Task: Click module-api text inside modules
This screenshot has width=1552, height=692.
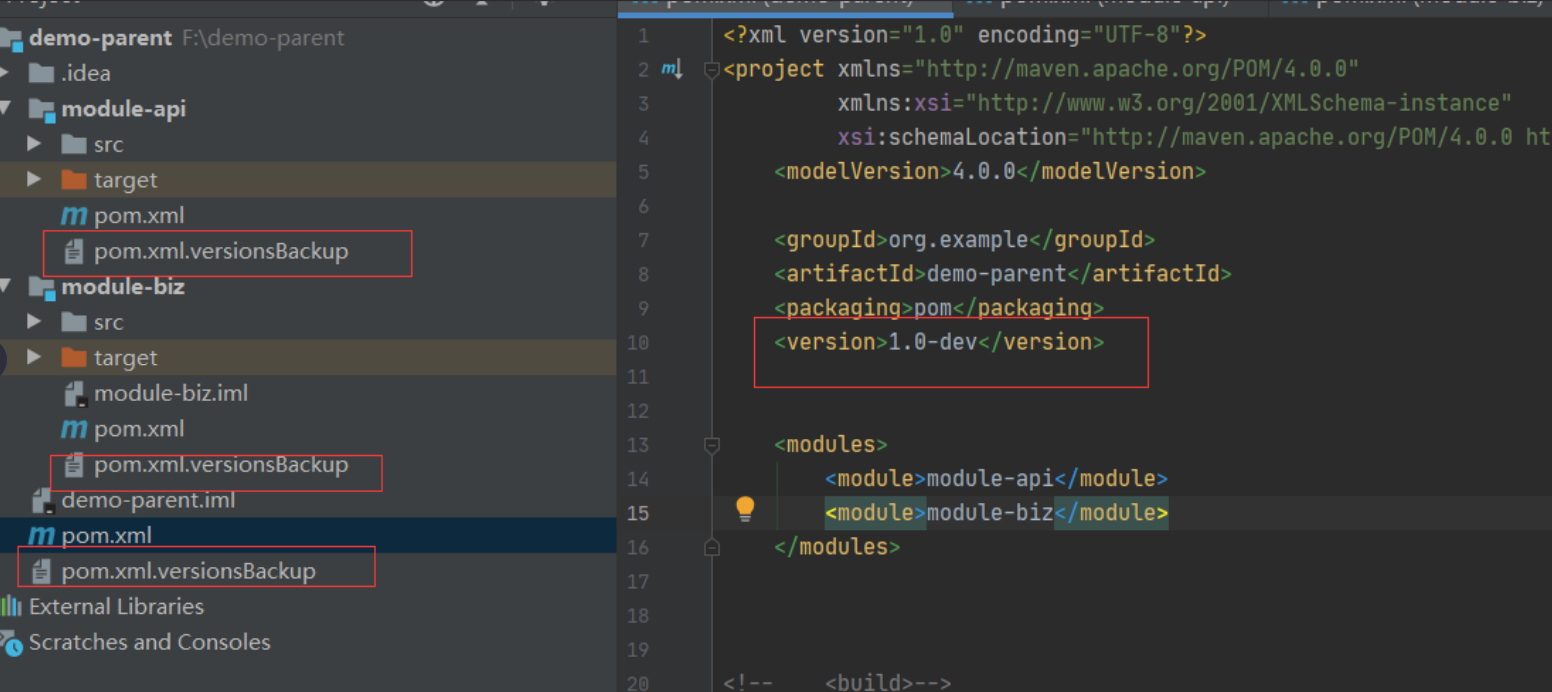Action: pyautogui.click(x=990, y=479)
